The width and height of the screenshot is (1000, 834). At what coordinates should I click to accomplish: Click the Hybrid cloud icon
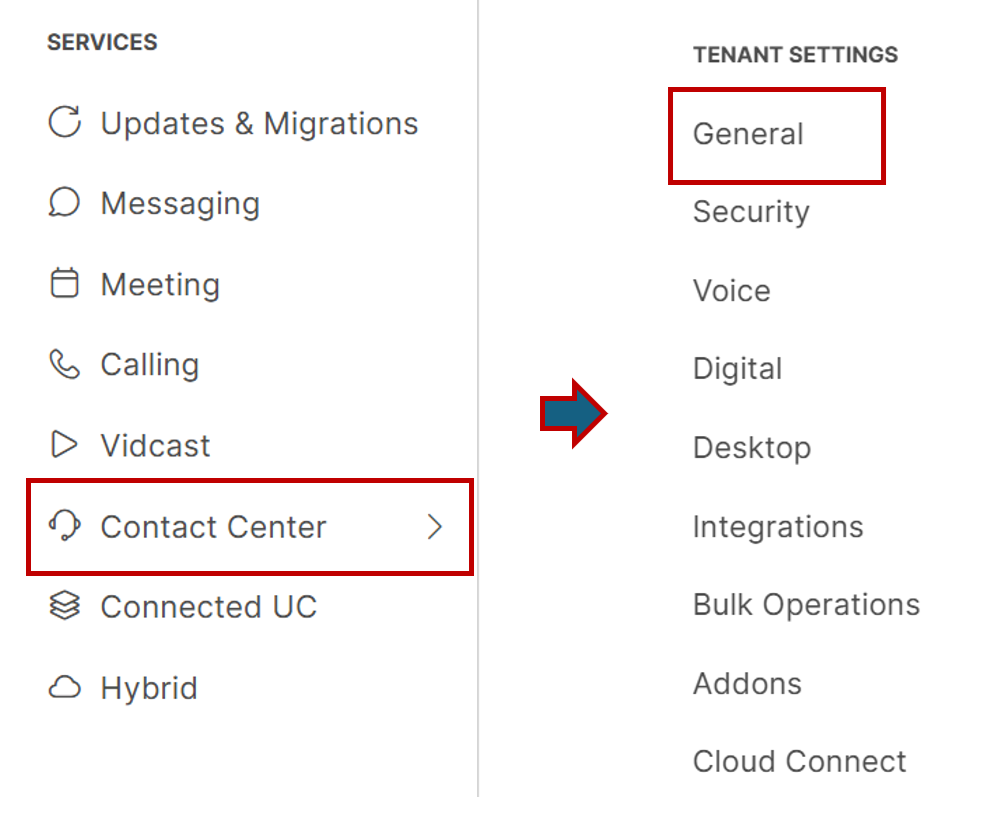65,688
